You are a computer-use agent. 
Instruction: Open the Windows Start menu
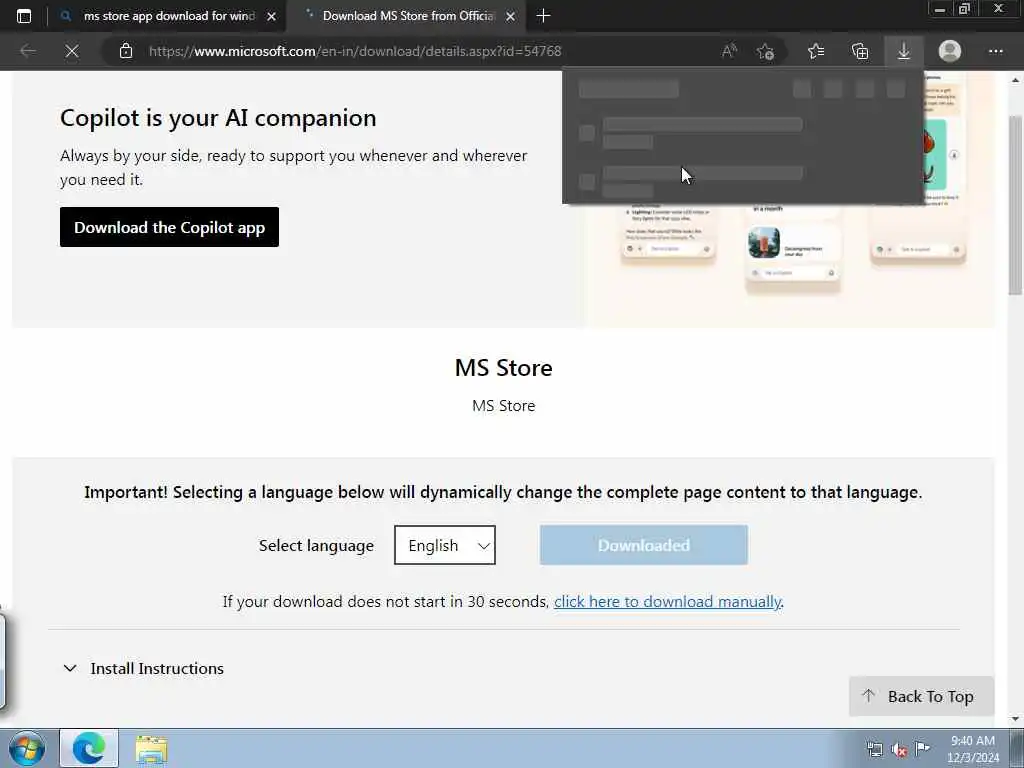[x=27, y=748]
